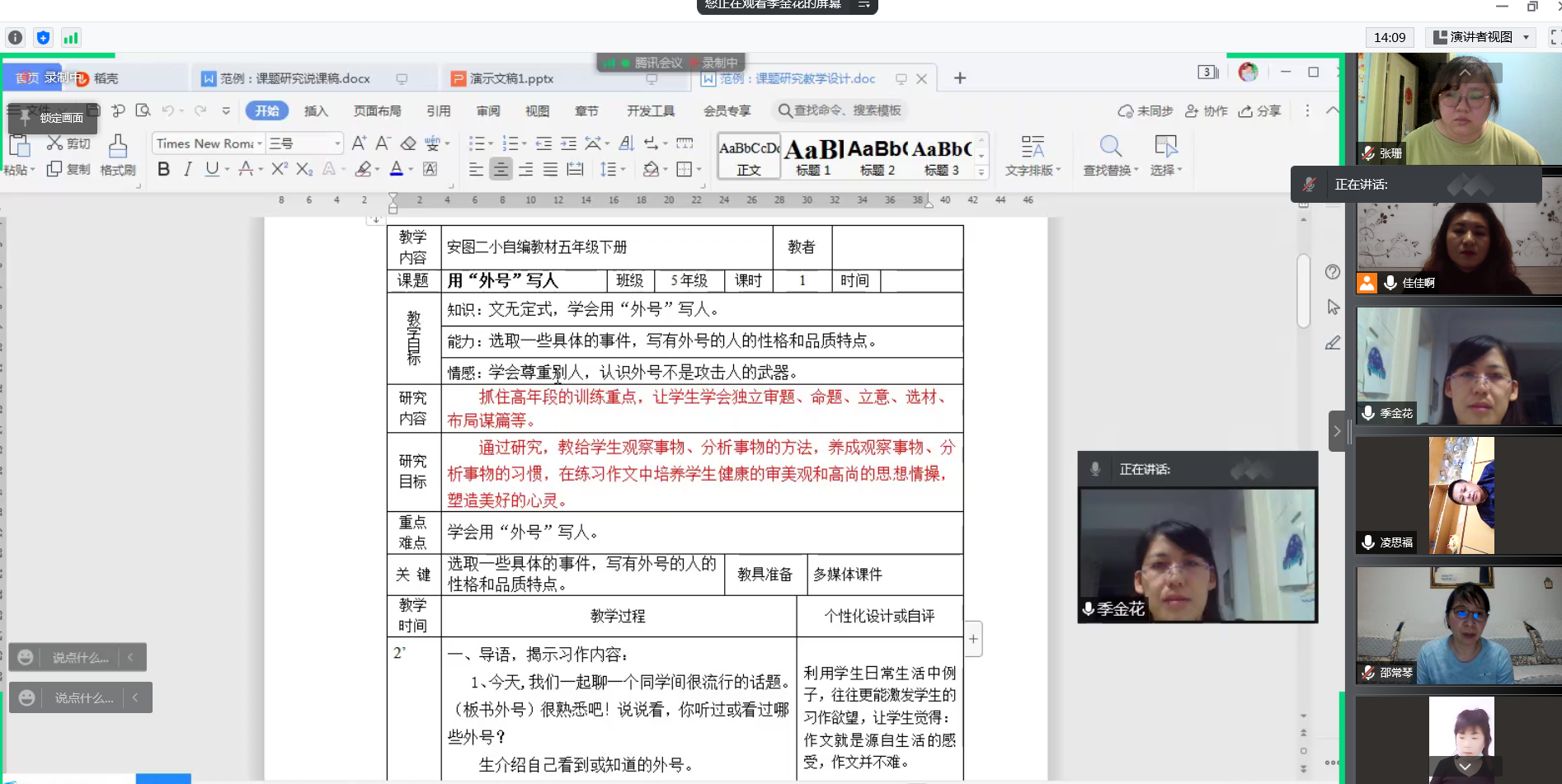1562x784 pixels.
Task: Click the undo arrow icon
Action: [x=168, y=110]
